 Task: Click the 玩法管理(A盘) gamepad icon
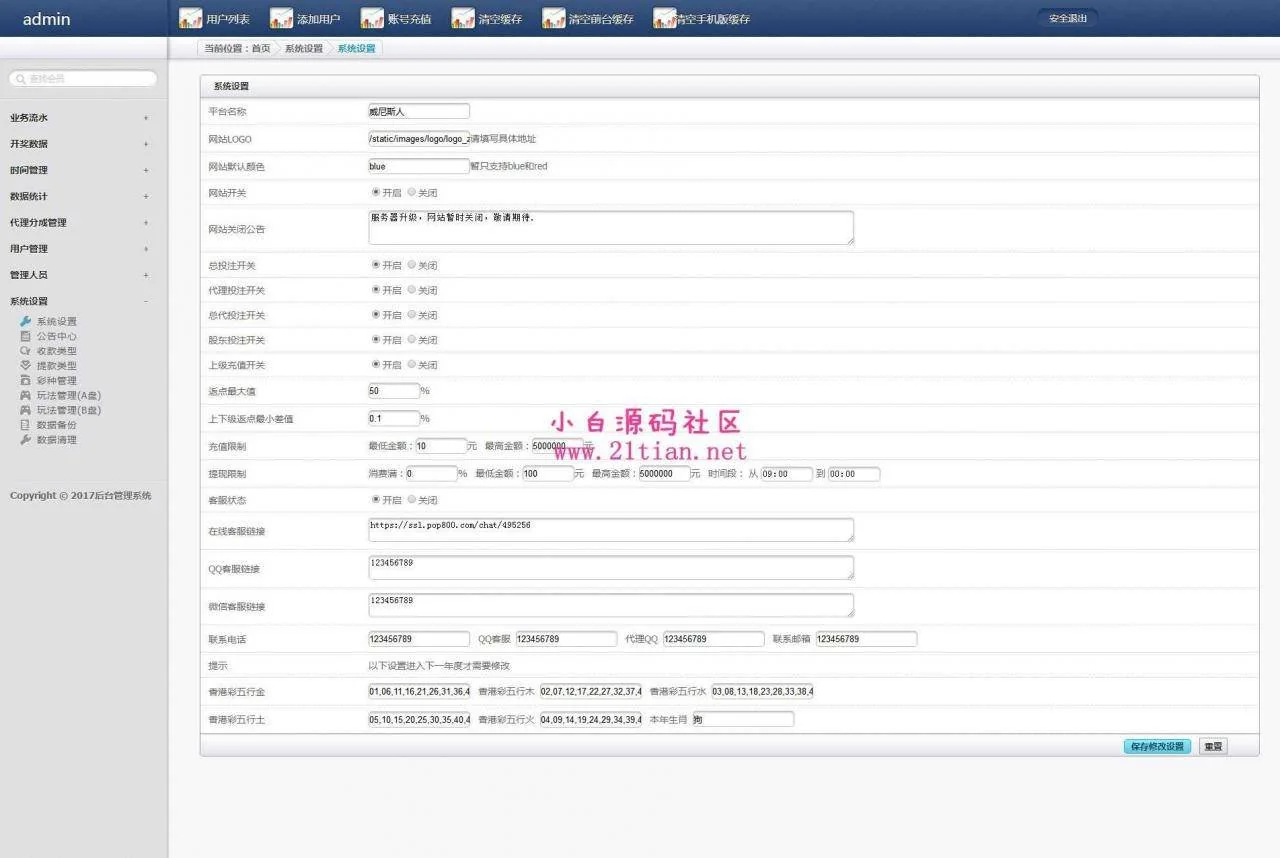pos(26,395)
